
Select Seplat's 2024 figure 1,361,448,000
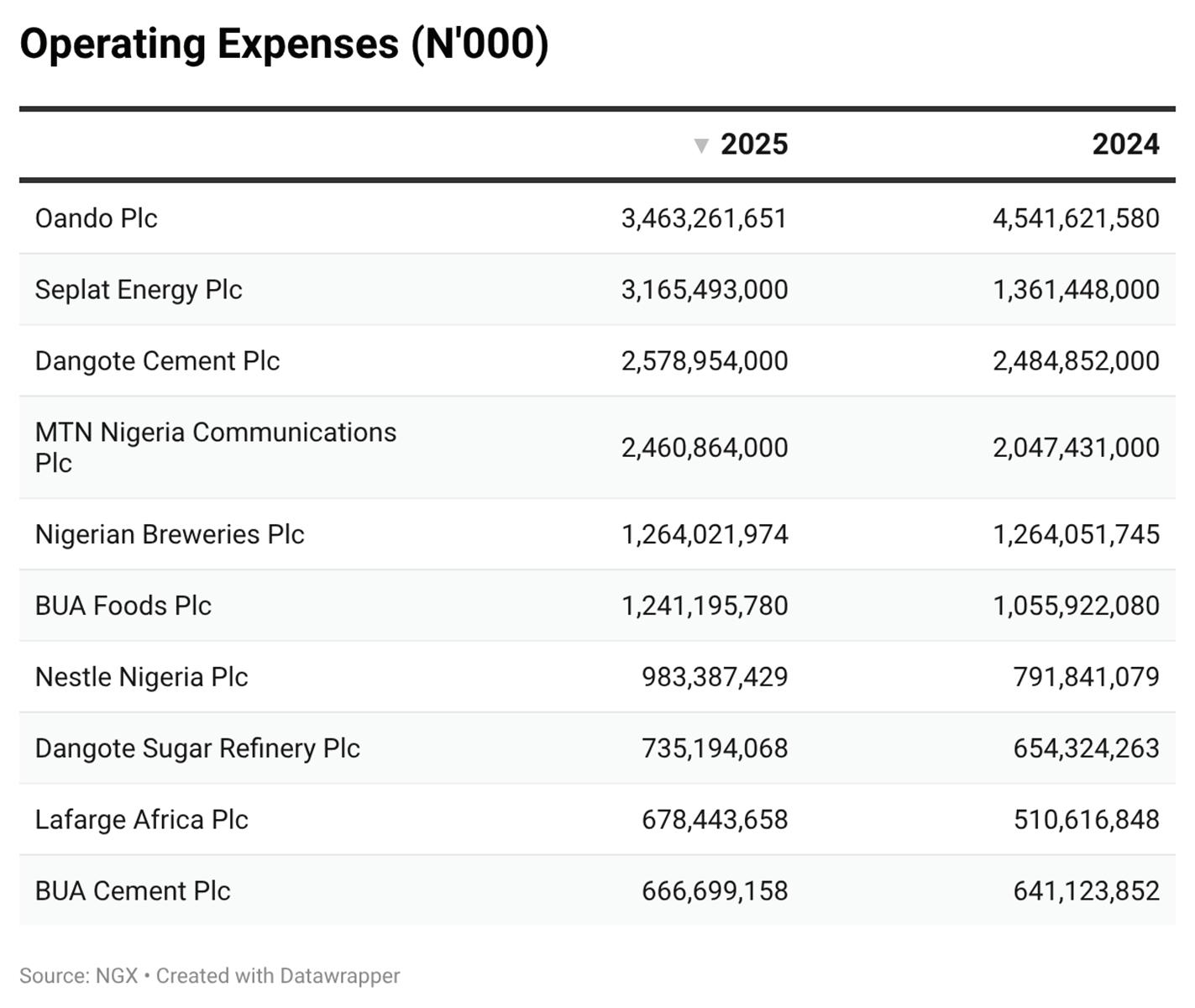point(1075,290)
